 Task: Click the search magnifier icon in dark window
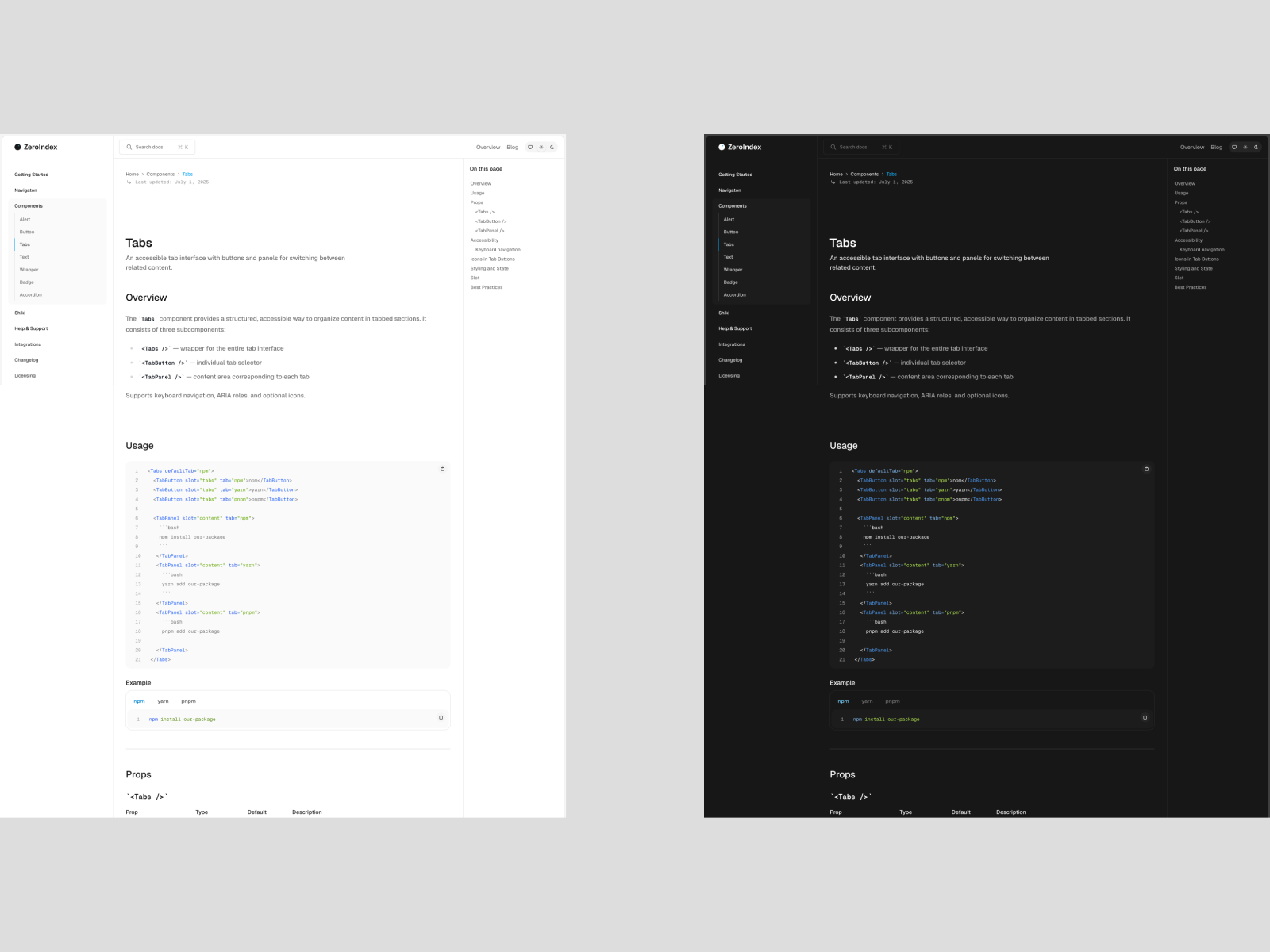tap(833, 147)
